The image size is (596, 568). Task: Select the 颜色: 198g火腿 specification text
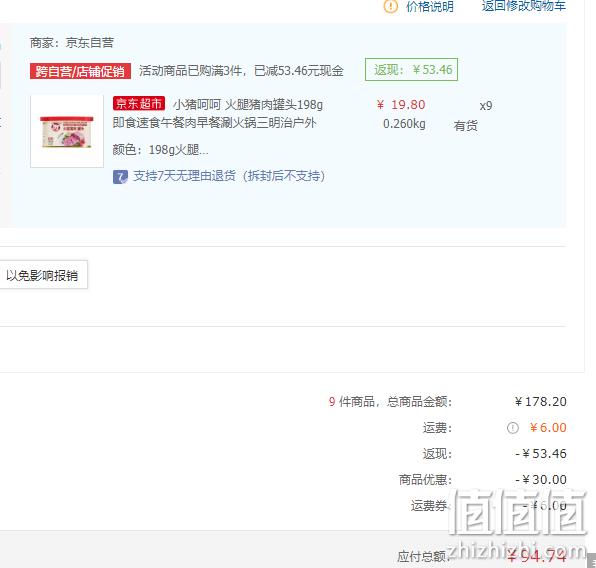pos(160,150)
